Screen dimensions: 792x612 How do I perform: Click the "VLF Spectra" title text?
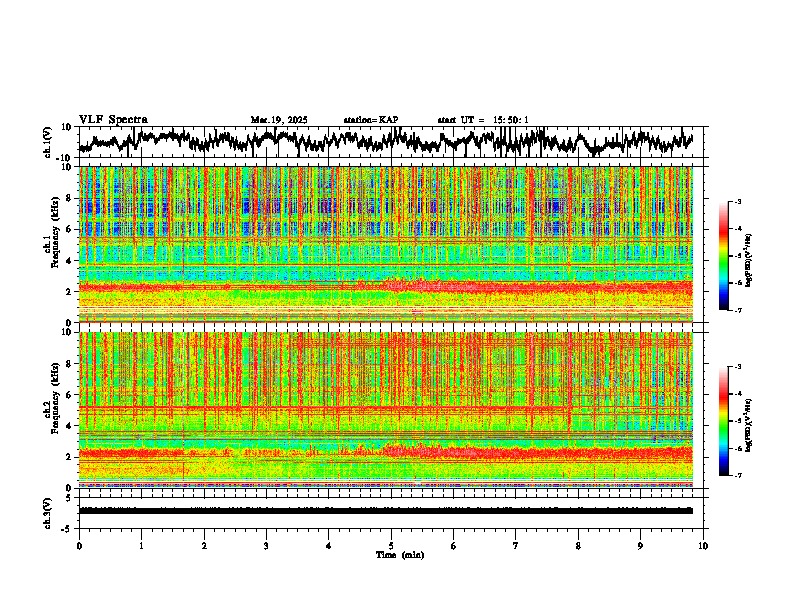click(113, 119)
